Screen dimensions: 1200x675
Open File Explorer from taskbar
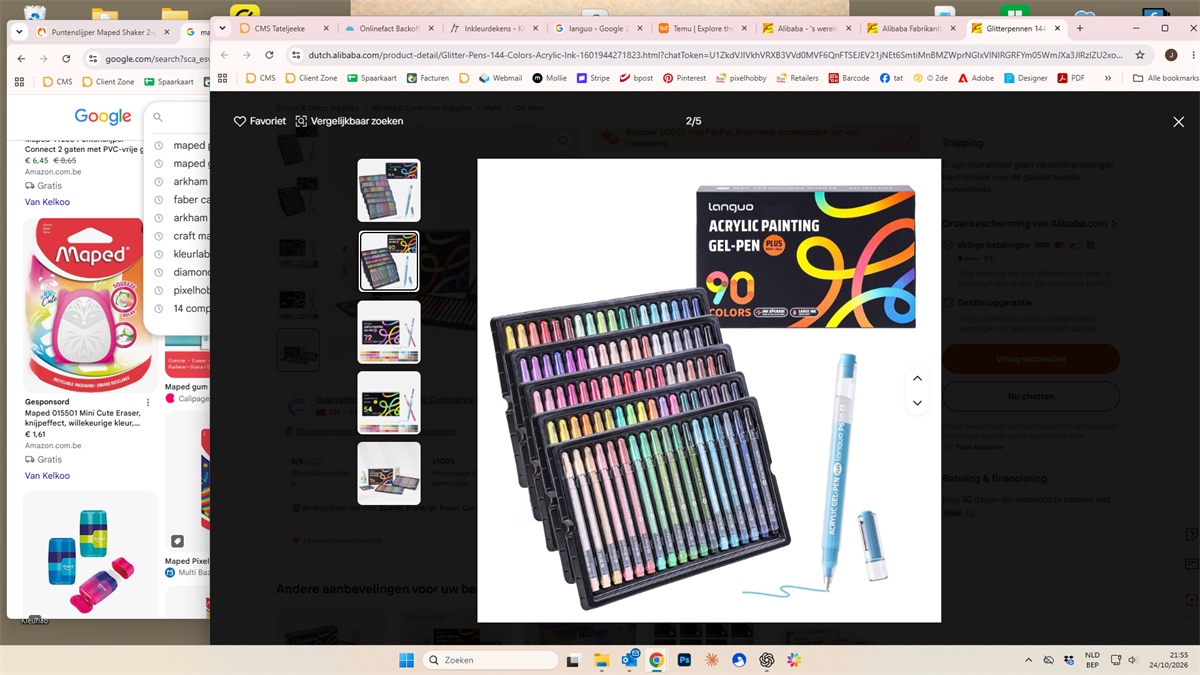(602, 660)
